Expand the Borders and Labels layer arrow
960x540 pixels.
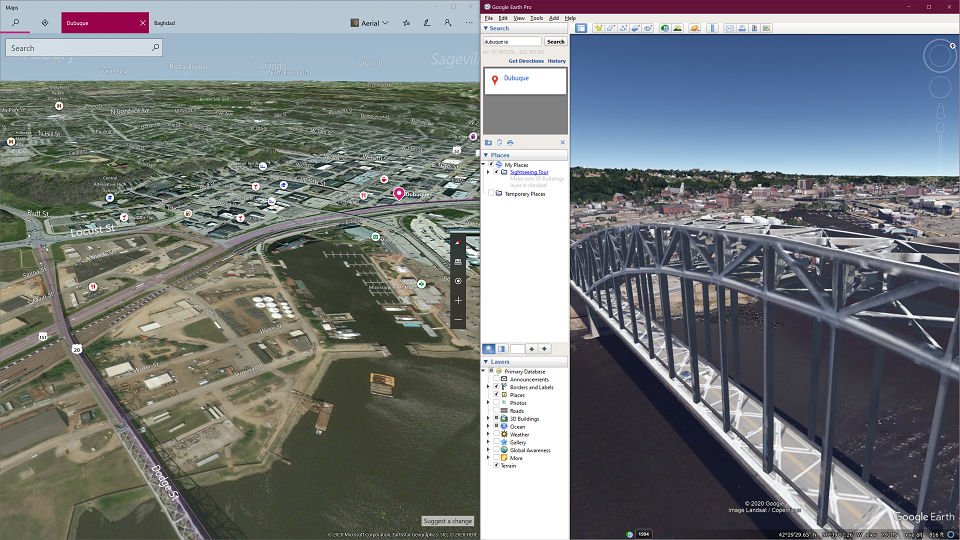(488, 386)
